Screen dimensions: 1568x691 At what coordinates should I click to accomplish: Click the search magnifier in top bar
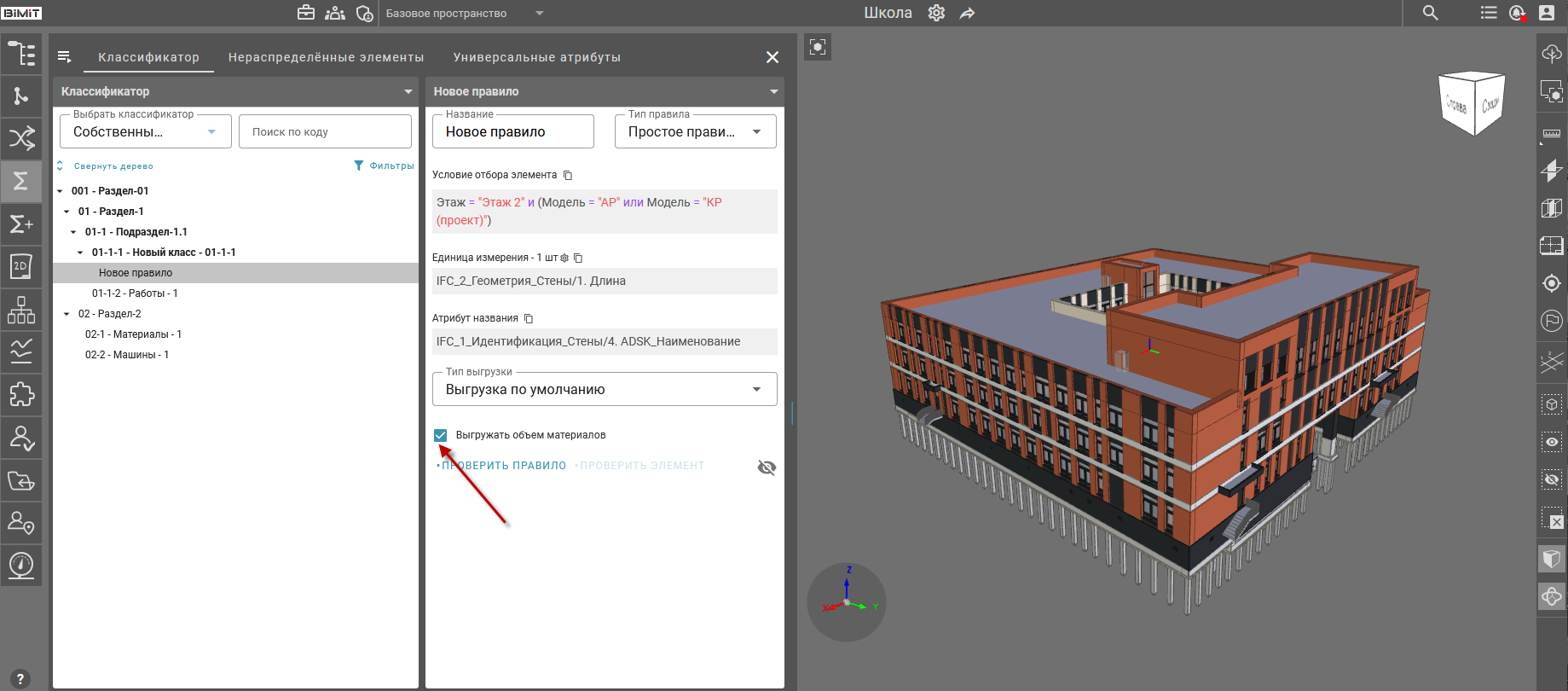pyautogui.click(x=1431, y=13)
